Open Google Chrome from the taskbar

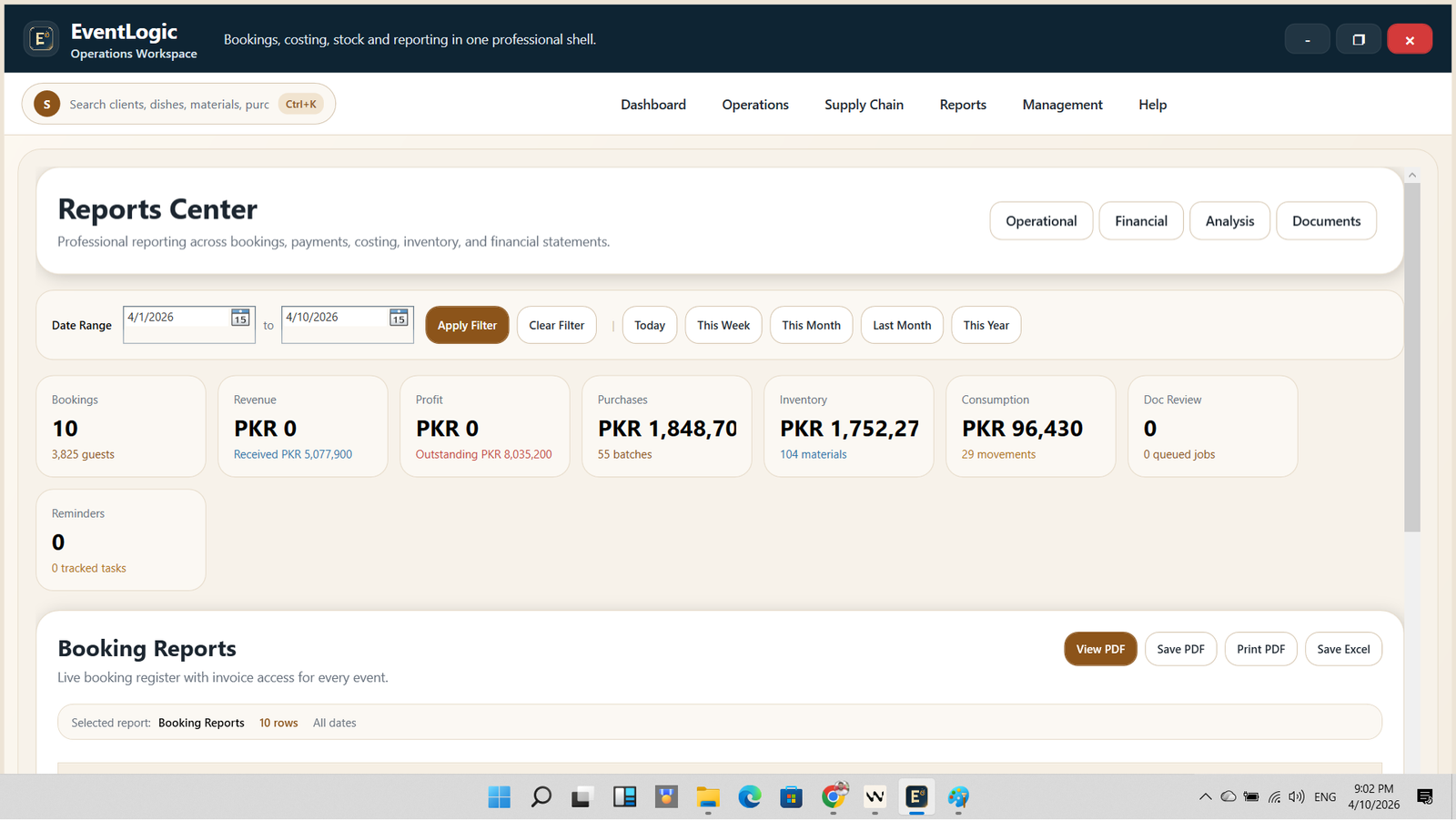point(833,798)
